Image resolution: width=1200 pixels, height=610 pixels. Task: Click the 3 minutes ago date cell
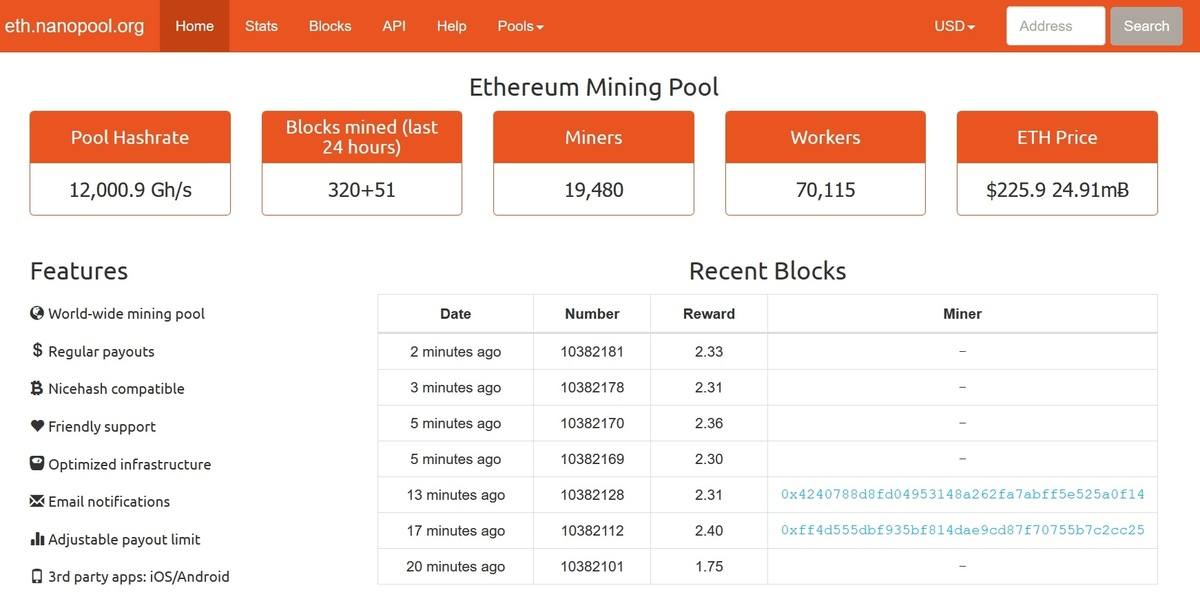point(455,387)
